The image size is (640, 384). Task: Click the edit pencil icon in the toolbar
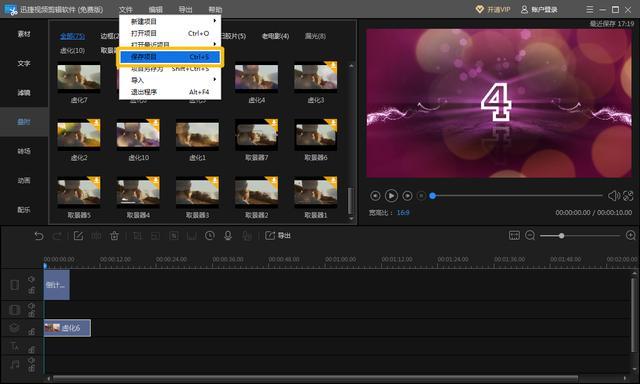pos(78,235)
